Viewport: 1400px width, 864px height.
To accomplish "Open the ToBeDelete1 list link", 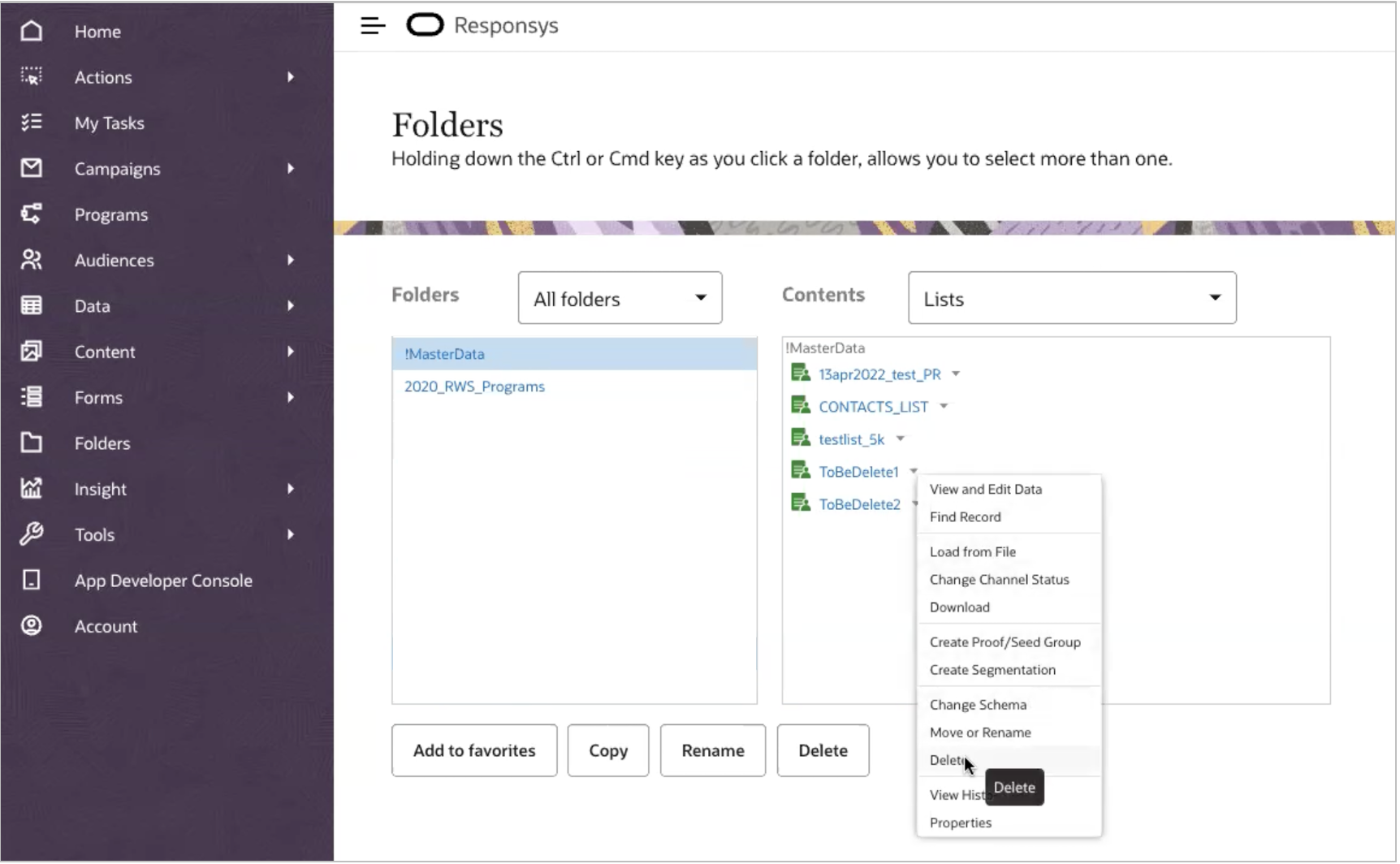I will (x=858, y=472).
